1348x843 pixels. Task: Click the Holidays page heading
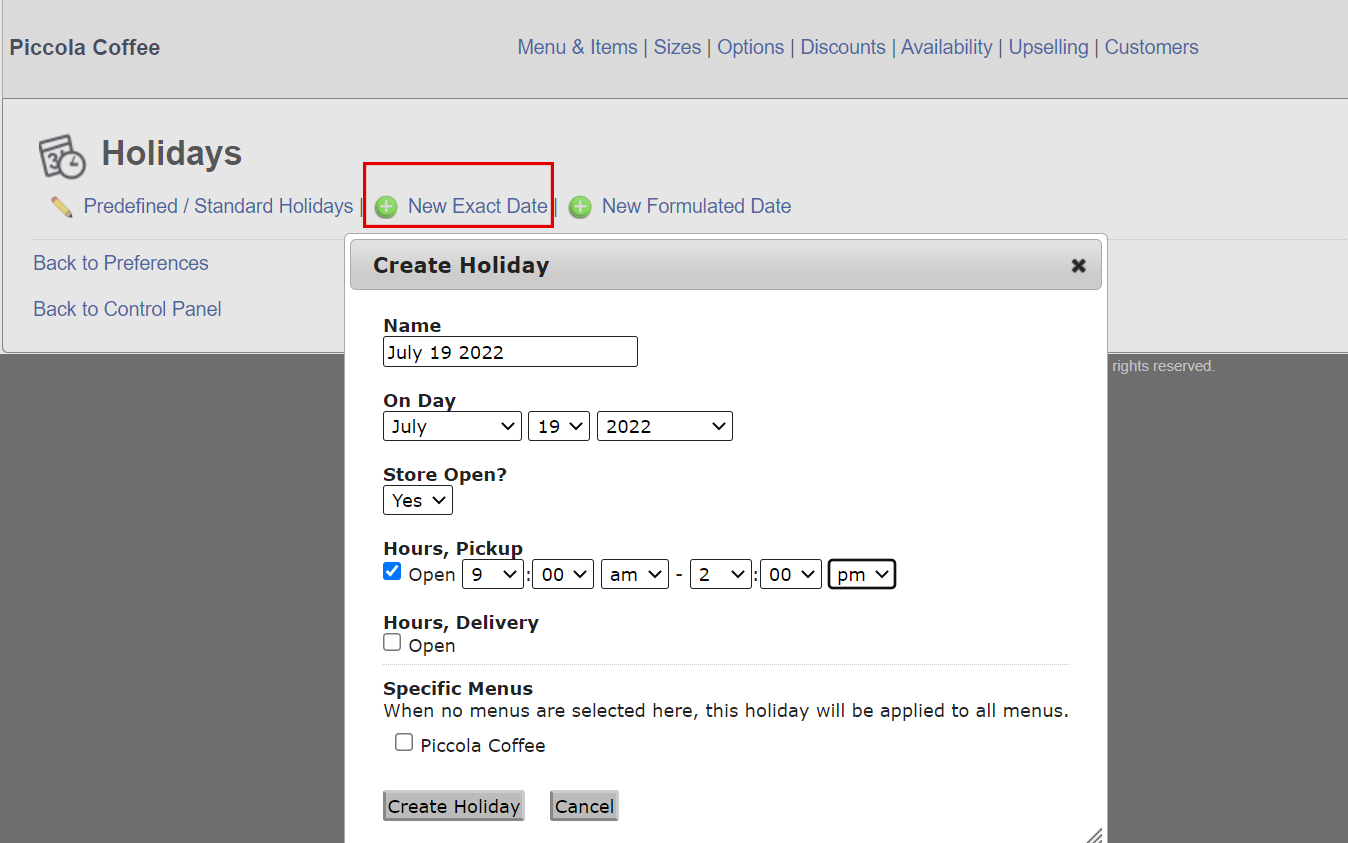tap(172, 153)
